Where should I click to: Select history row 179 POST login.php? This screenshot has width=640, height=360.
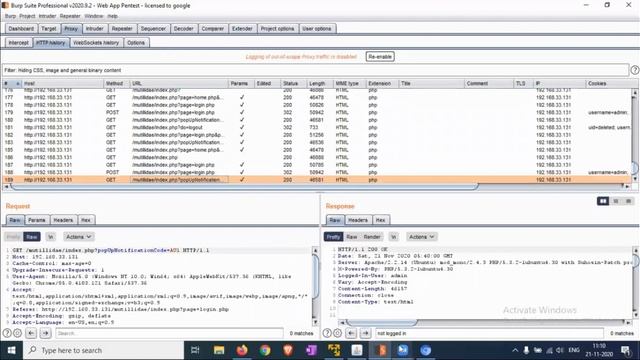pyautogui.click(x=317, y=112)
